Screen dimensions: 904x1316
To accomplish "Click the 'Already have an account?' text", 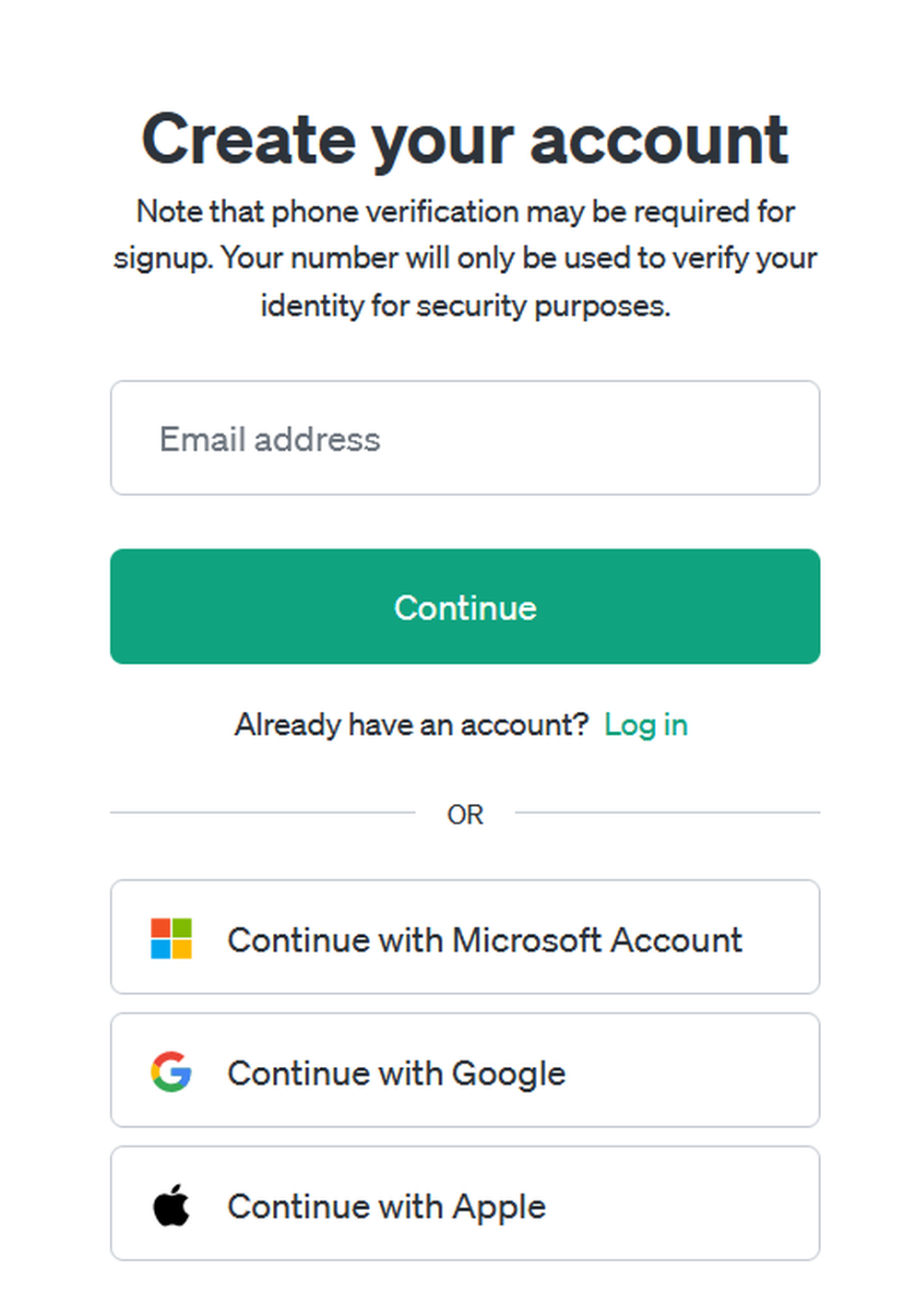I will pyautogui.click(x=411, y=725).
